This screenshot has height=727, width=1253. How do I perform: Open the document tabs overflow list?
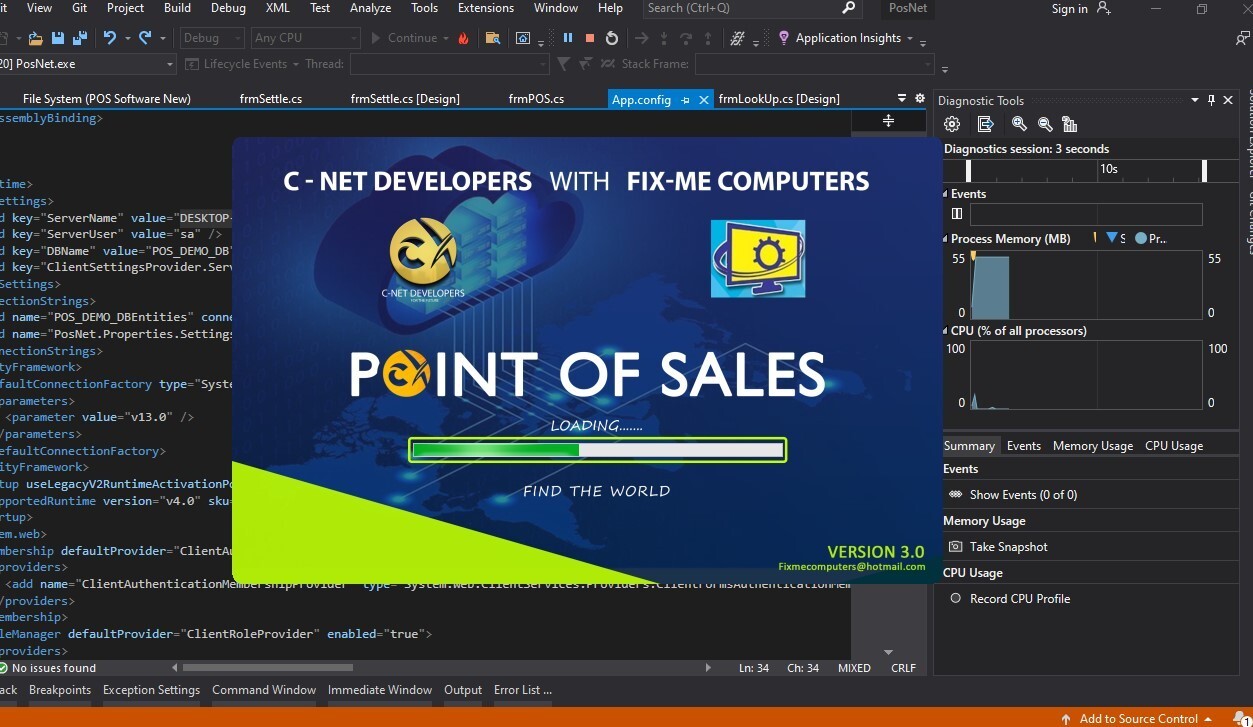(x=902, y=98)
